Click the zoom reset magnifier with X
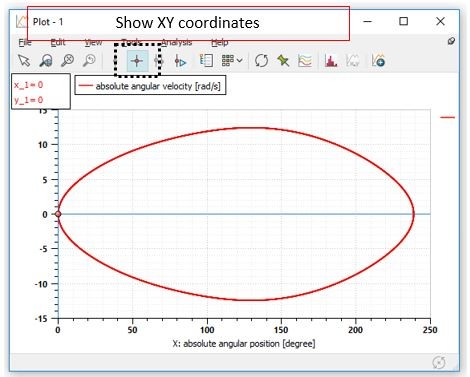470x377 pixels. (x=67, y=61)
